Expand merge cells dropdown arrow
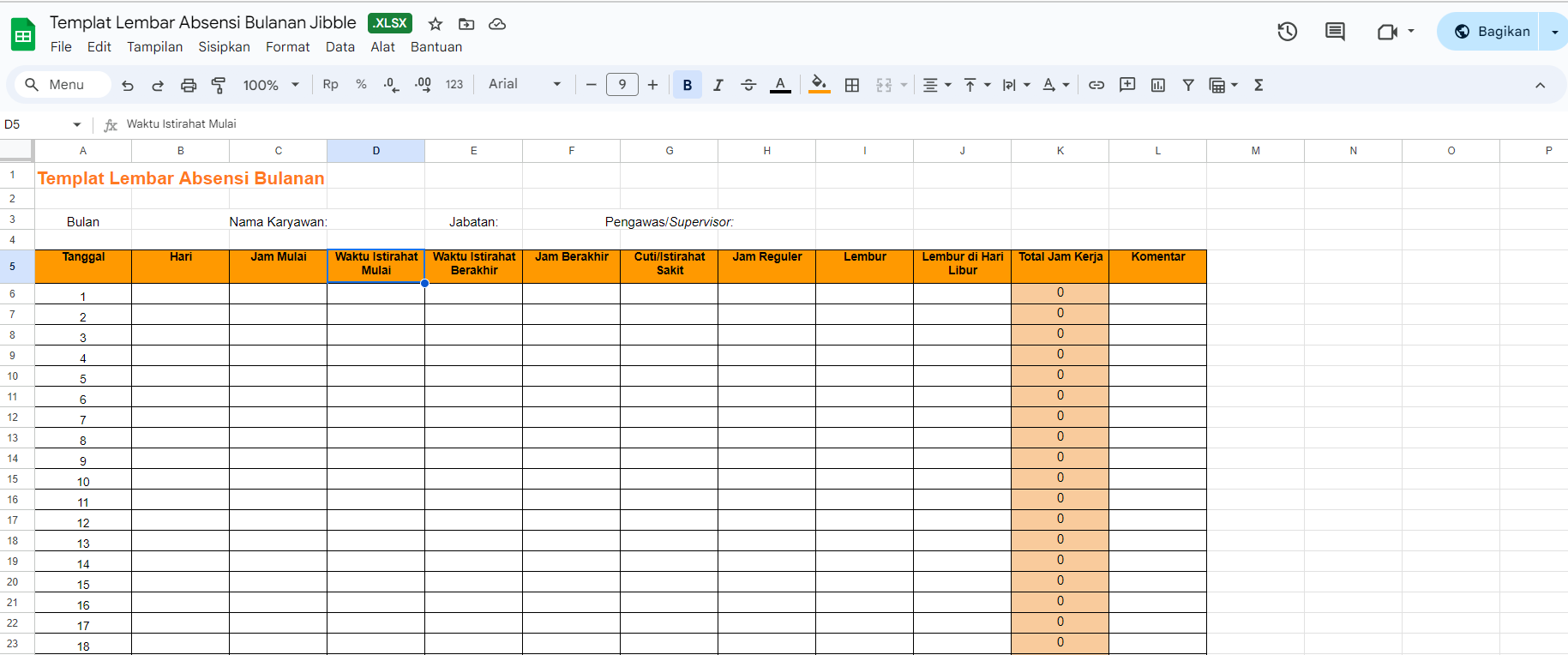This screenshot has width=1568, height=655. (904, 85)
